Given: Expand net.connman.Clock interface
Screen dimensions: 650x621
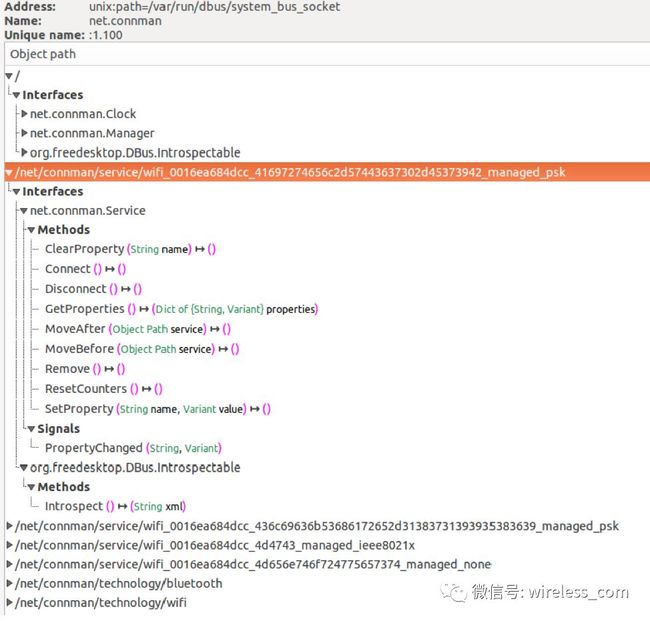Looking at the screenshot, I should click(x=24, y=114).
